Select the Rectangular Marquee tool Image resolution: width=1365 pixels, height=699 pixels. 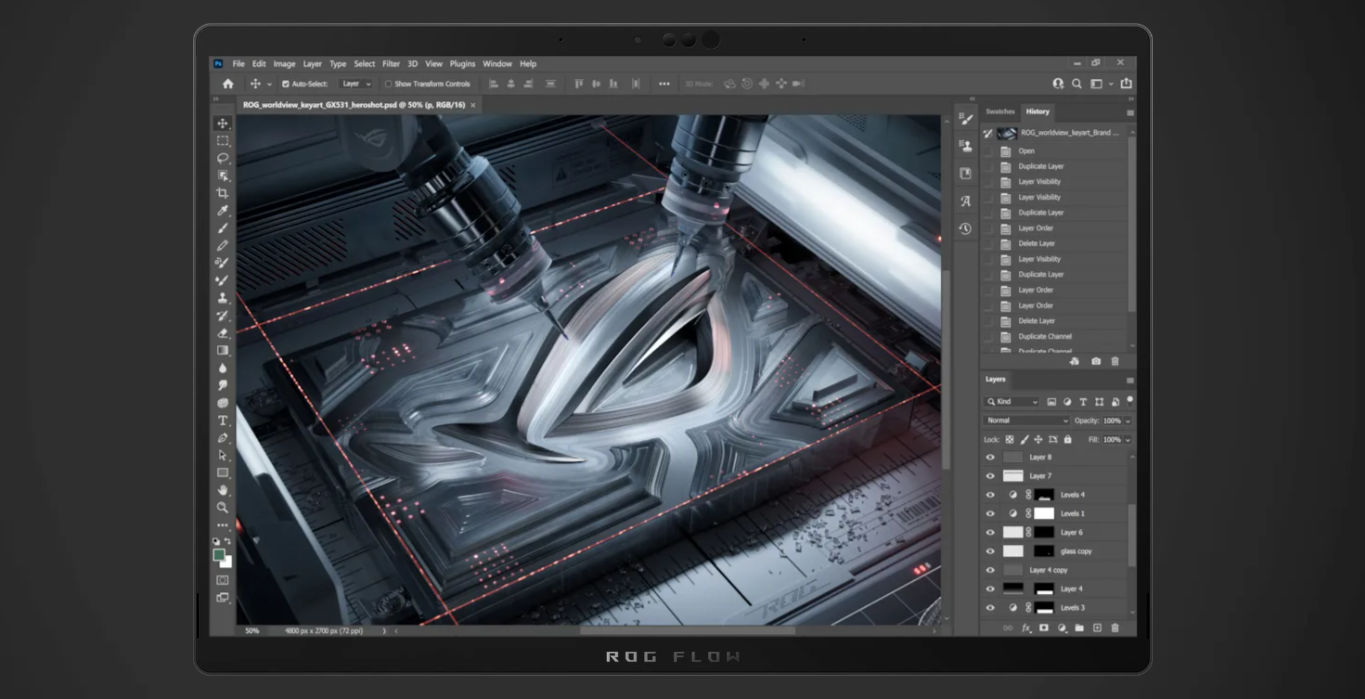tap(222, 141)
